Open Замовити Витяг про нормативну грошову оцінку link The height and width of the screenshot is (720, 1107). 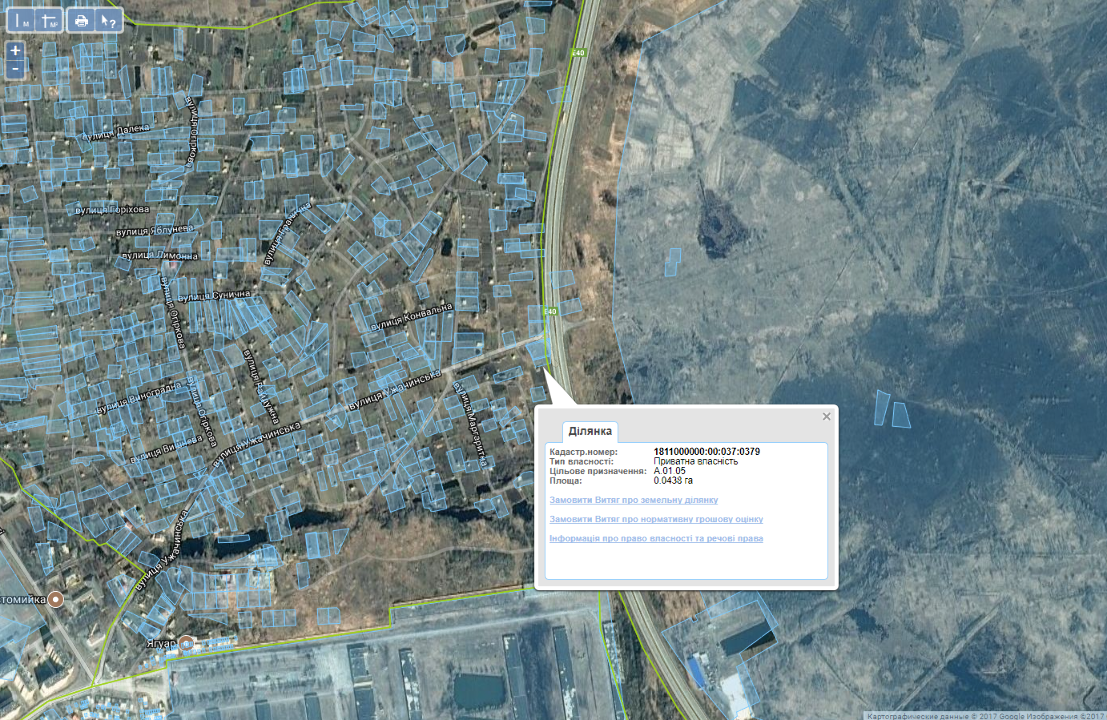coord(656,519)
